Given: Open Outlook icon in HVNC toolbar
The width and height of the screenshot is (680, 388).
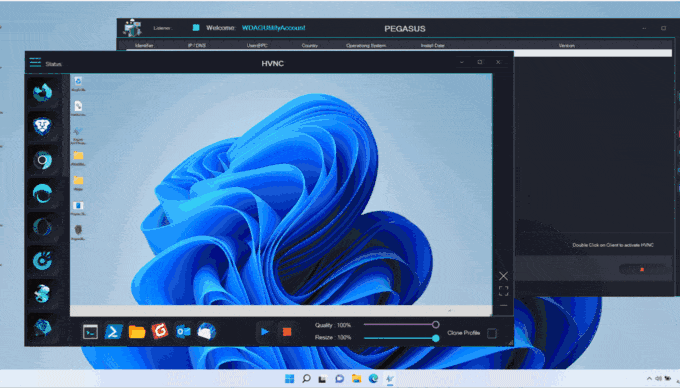Looking at the screenshot, I should tap(183, 332).
